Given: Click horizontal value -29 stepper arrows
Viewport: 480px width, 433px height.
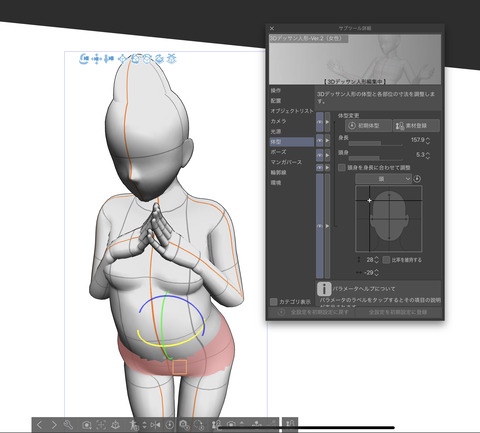Looking at the screenshot, I should click(x=377, y=273).
